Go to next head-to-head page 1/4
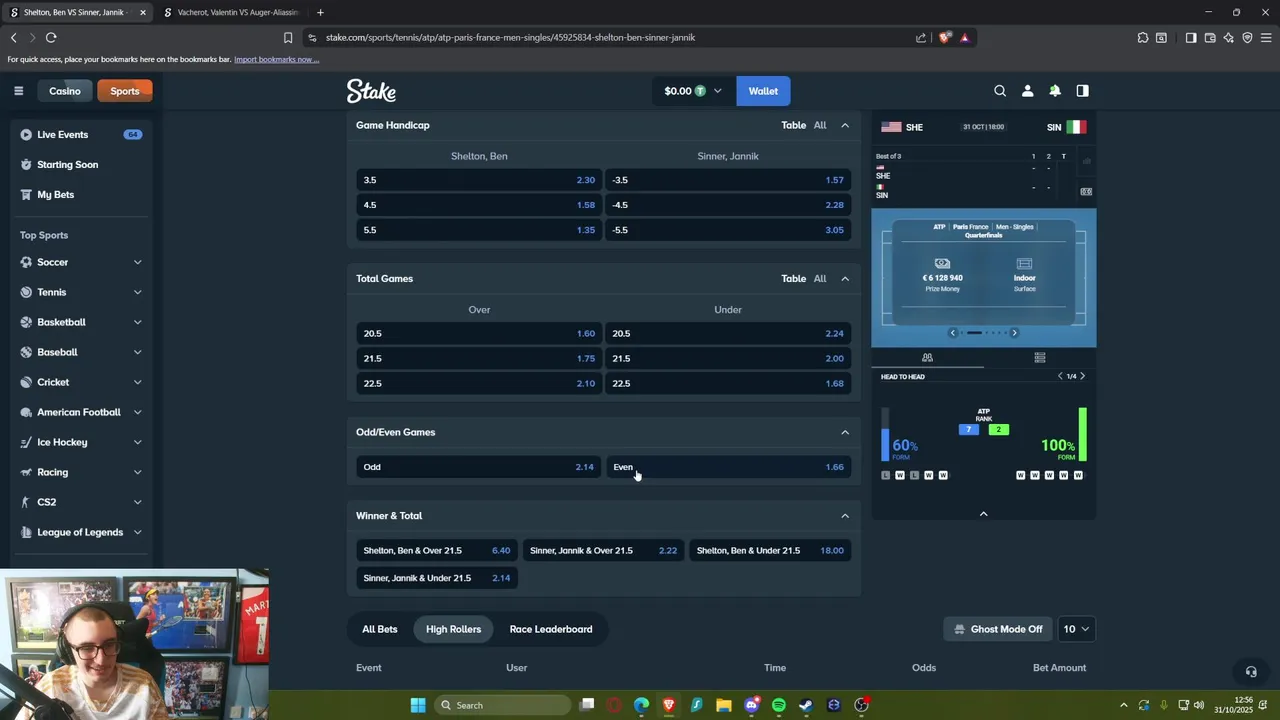The width and height of the screenshot is (1280, 720). click(1082, 376)
